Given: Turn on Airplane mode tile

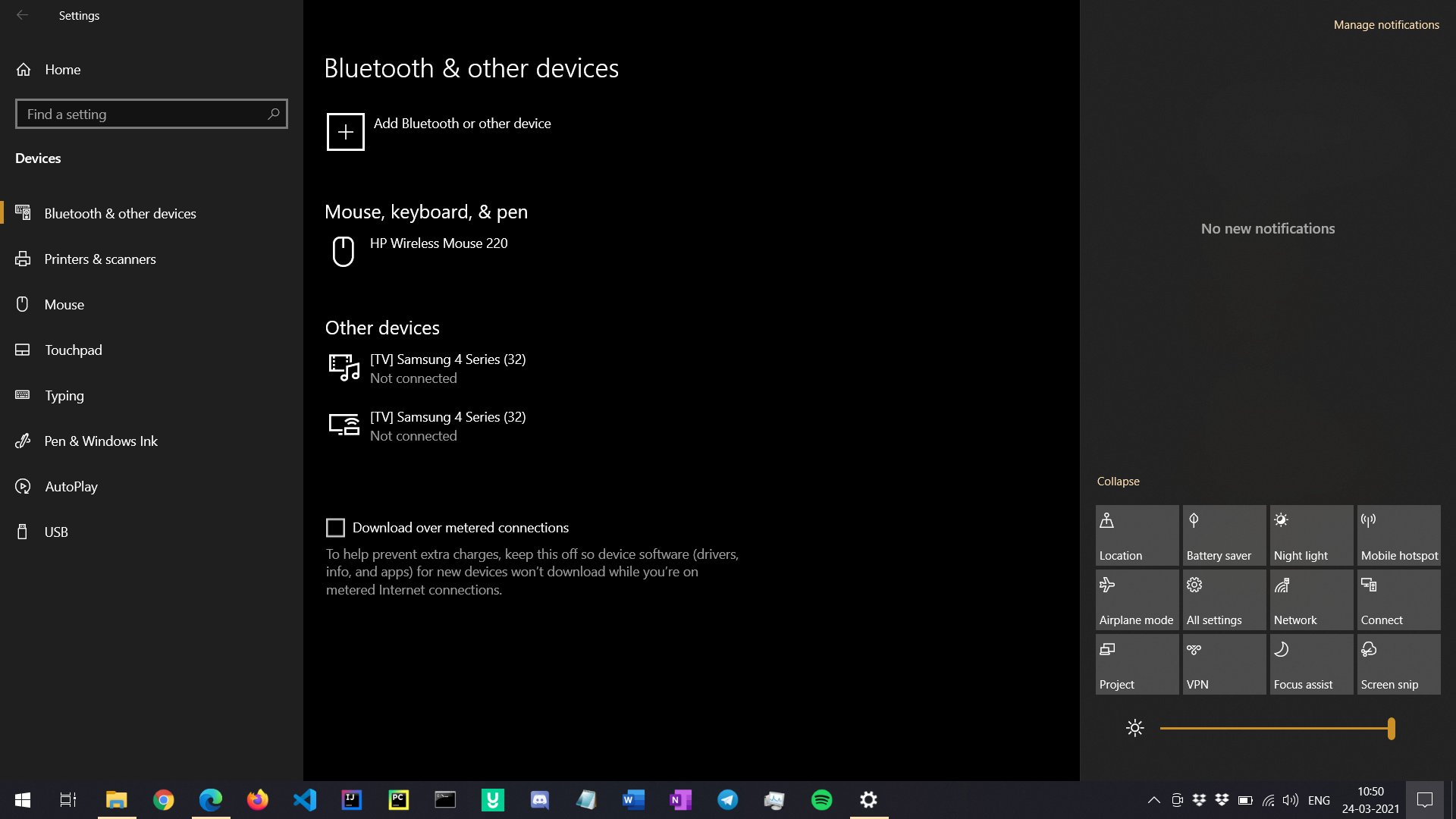Looking at the screenshot, I should tap(1137, 600).
